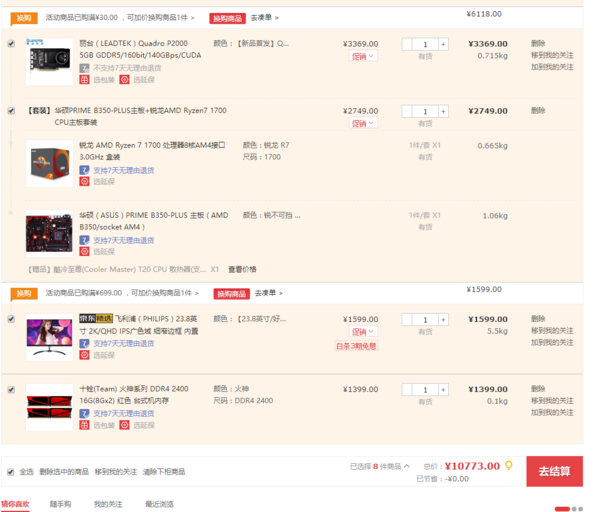Click warranty 选延保 icon under Philips monitor
600x512 pixels.
tap(84, 355)
